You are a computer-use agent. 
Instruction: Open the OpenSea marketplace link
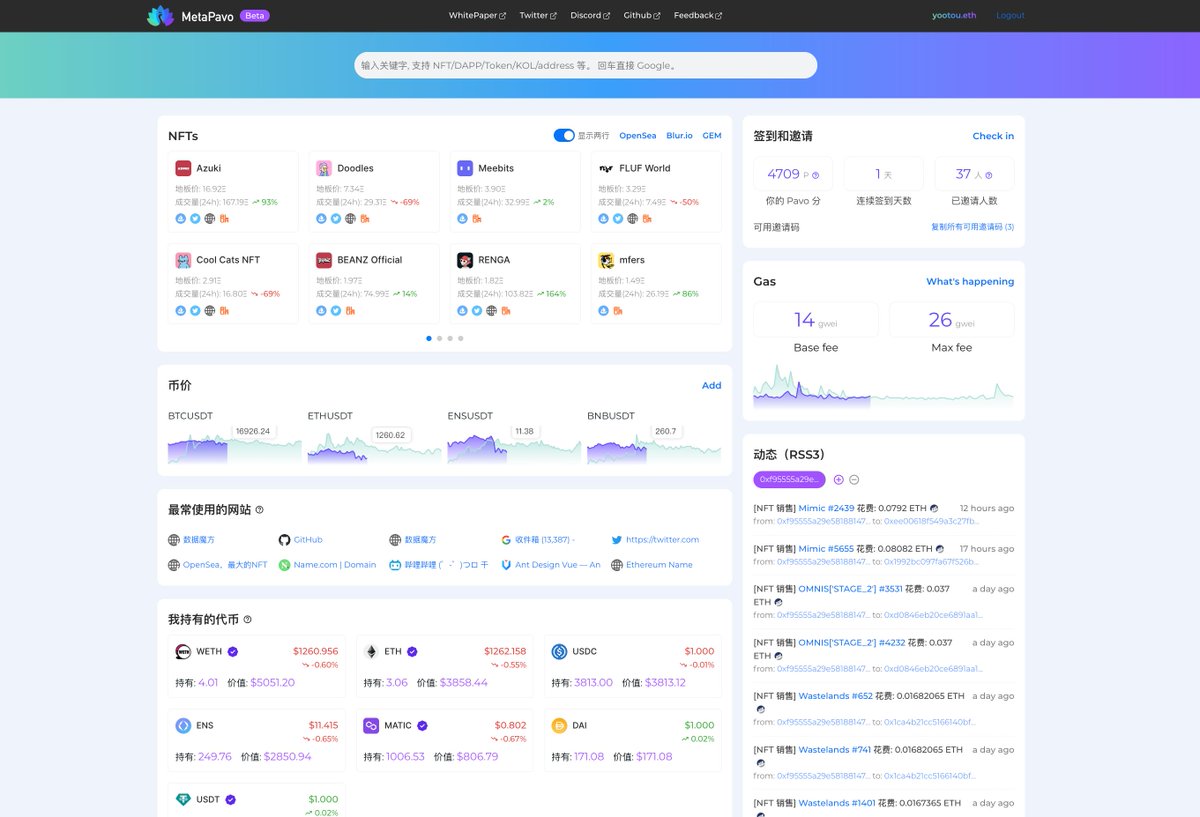tap(638, 135)
